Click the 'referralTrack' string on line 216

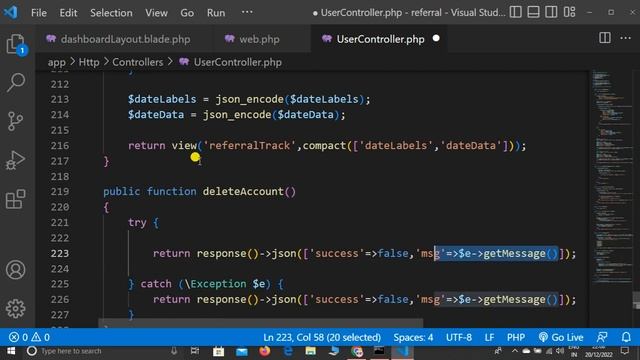tap(249, 146)
